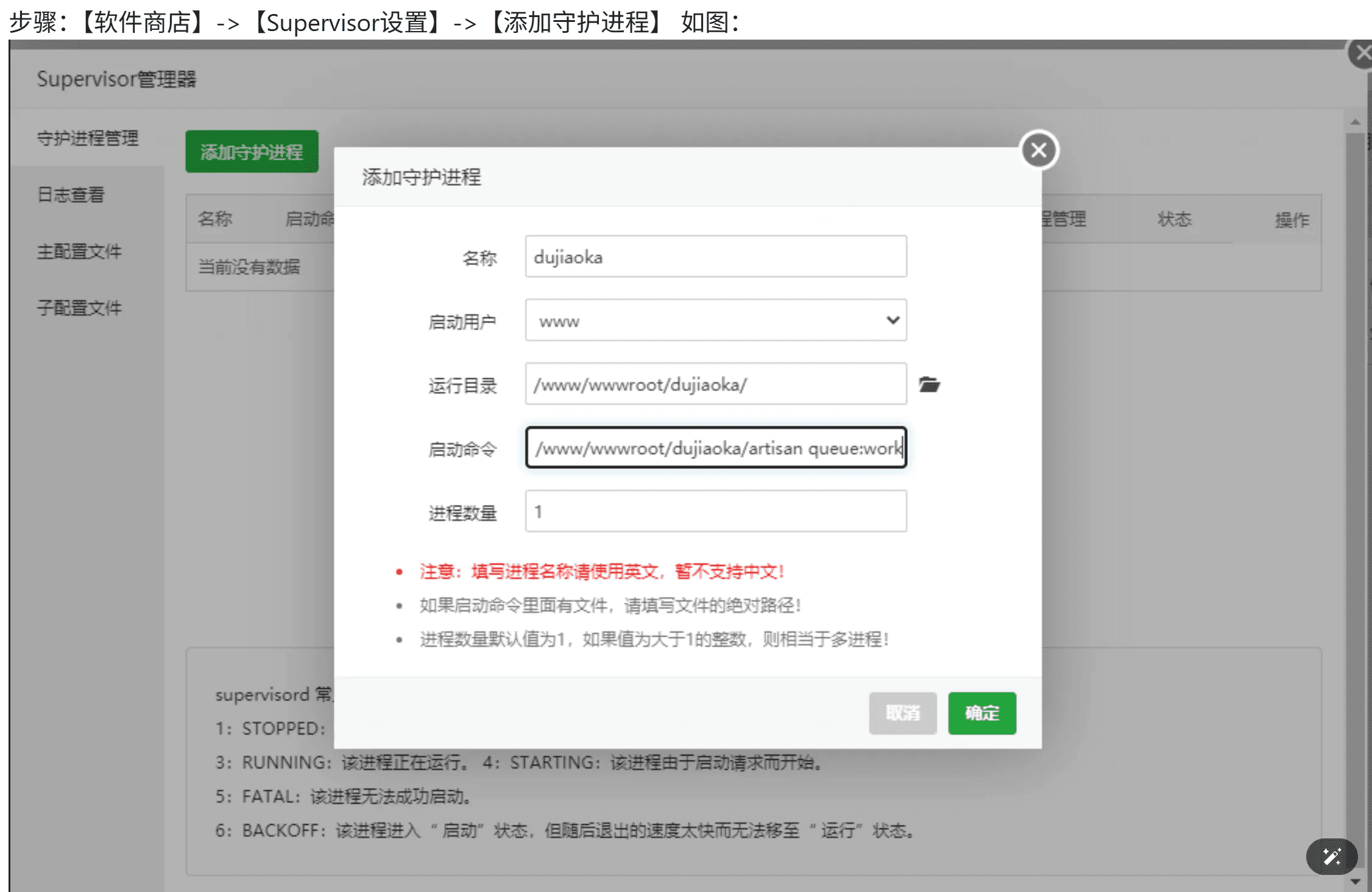
Task: Click the scrollbar up arrow on right
Action: pos(1356,122)
